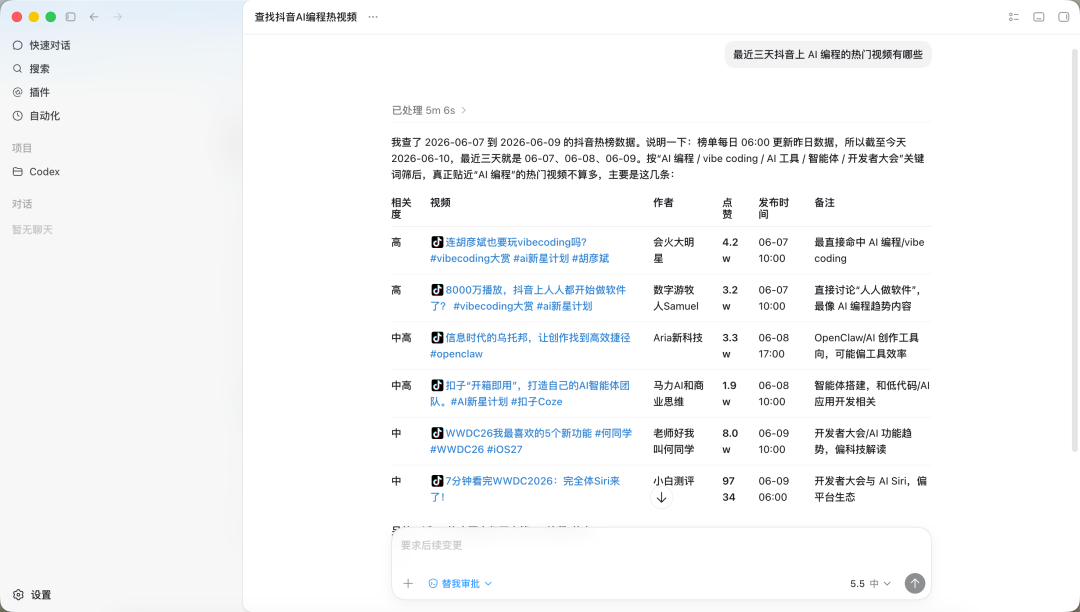Click the plus attachment button
Image resolution: width=1080 pixels, height=612 pixels.
(x=408, y=584)
